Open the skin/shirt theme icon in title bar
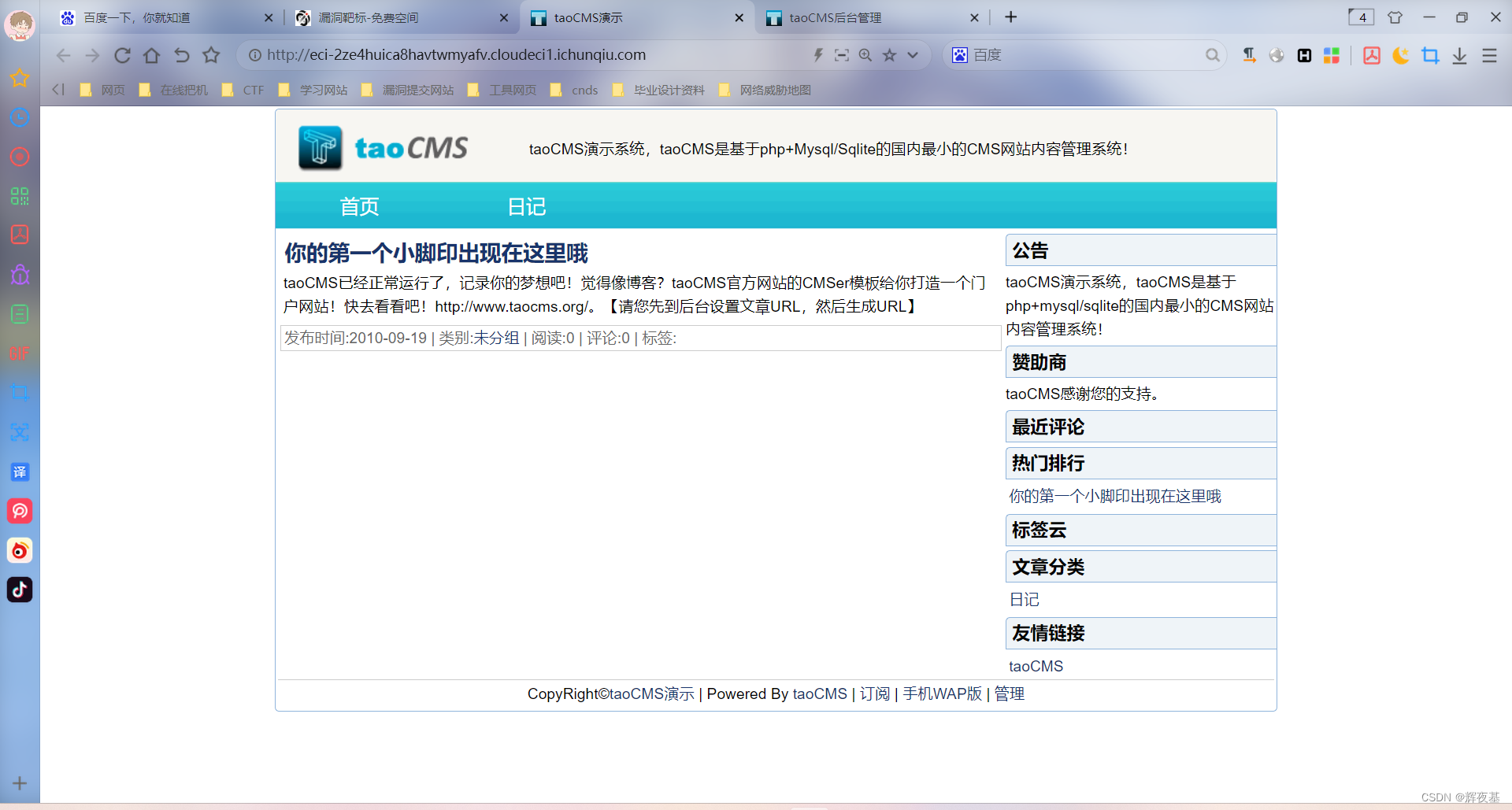This screenshot has width=1512, height=810. click(x=1395, y=17)
